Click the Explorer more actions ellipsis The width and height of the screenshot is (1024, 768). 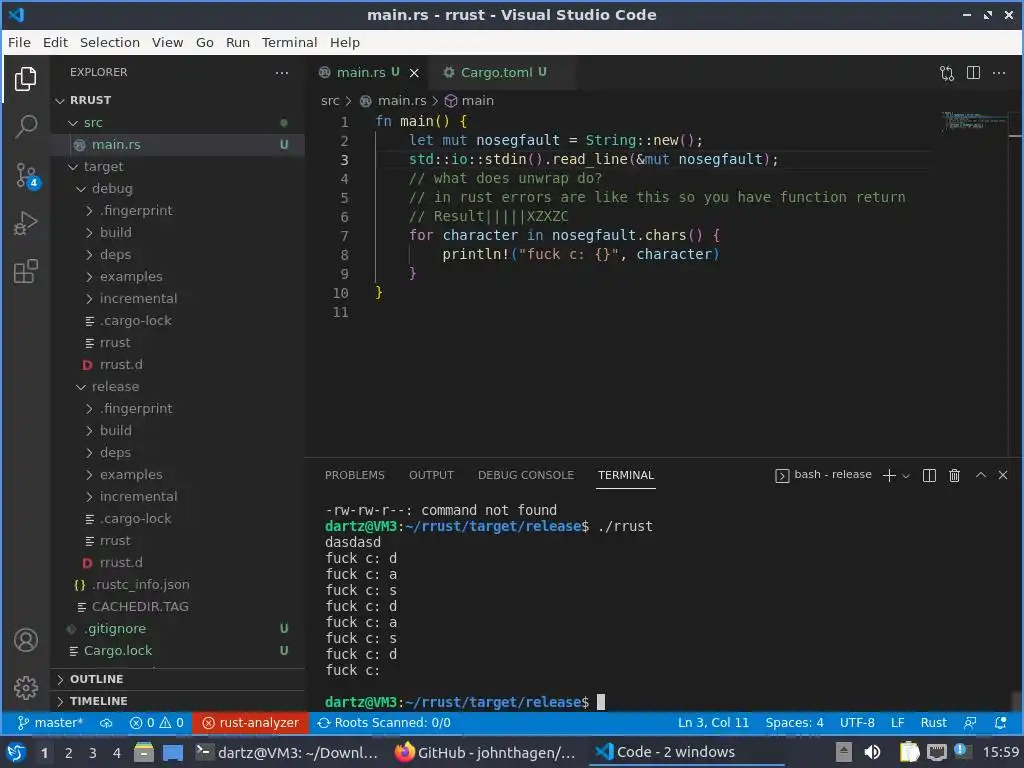281,72
